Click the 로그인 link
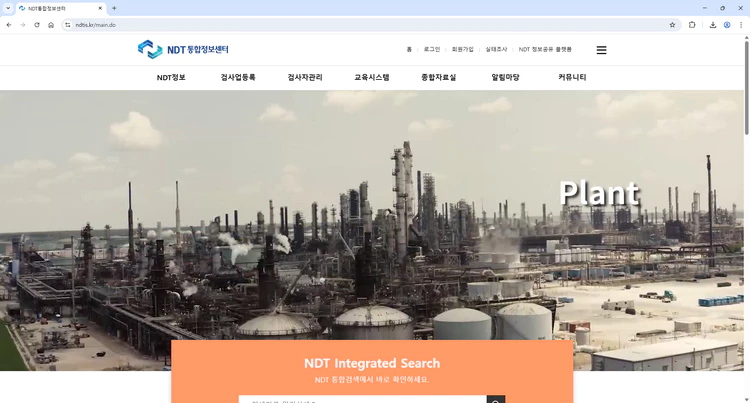 [x=431, y=49]
